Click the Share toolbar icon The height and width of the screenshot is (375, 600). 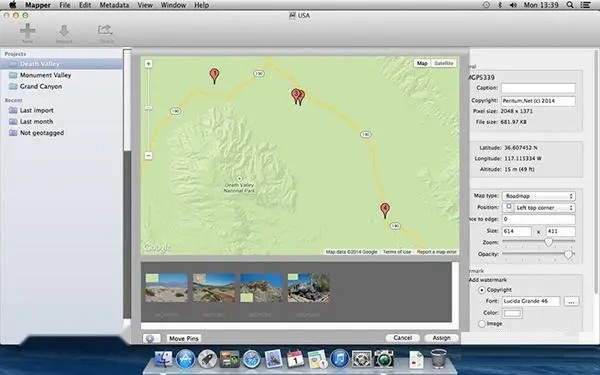[105, 30]
